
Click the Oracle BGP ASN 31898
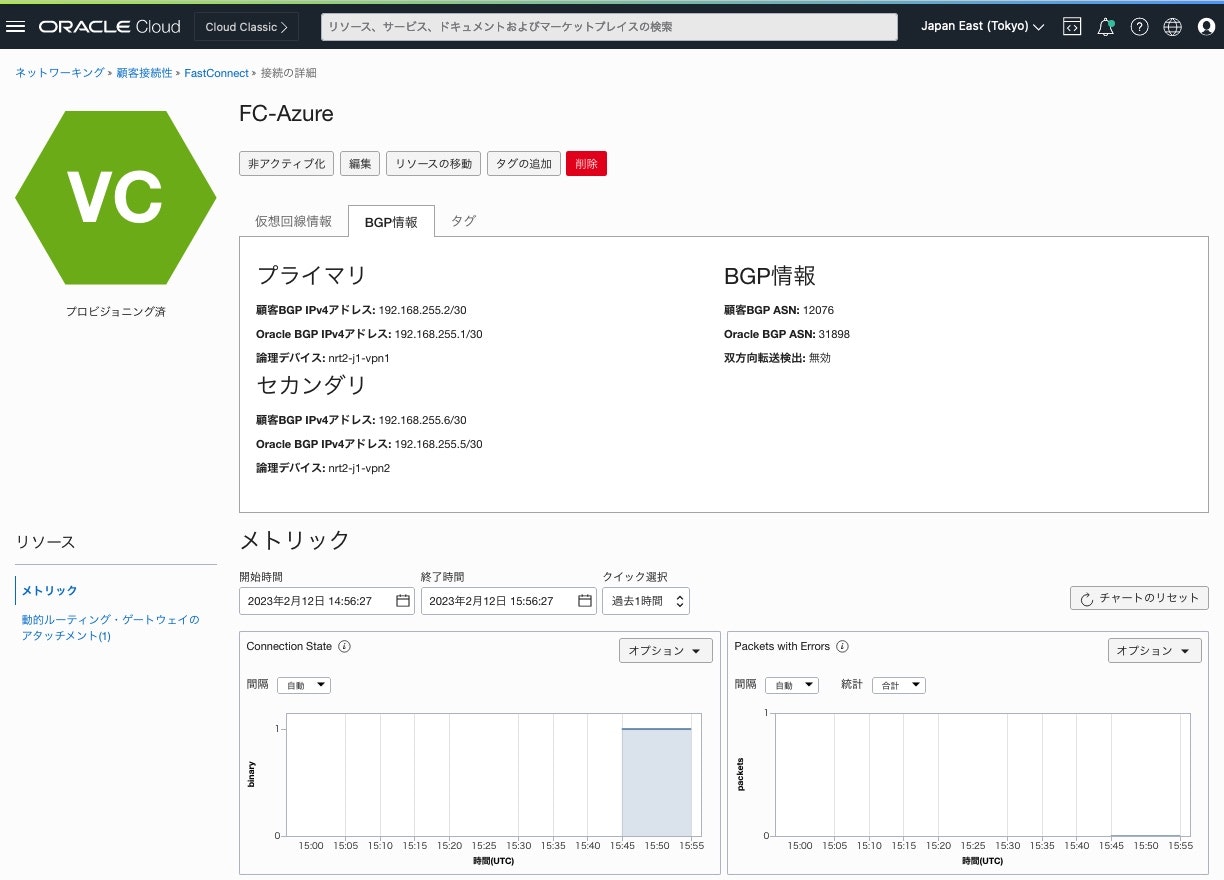coord(834,334)
